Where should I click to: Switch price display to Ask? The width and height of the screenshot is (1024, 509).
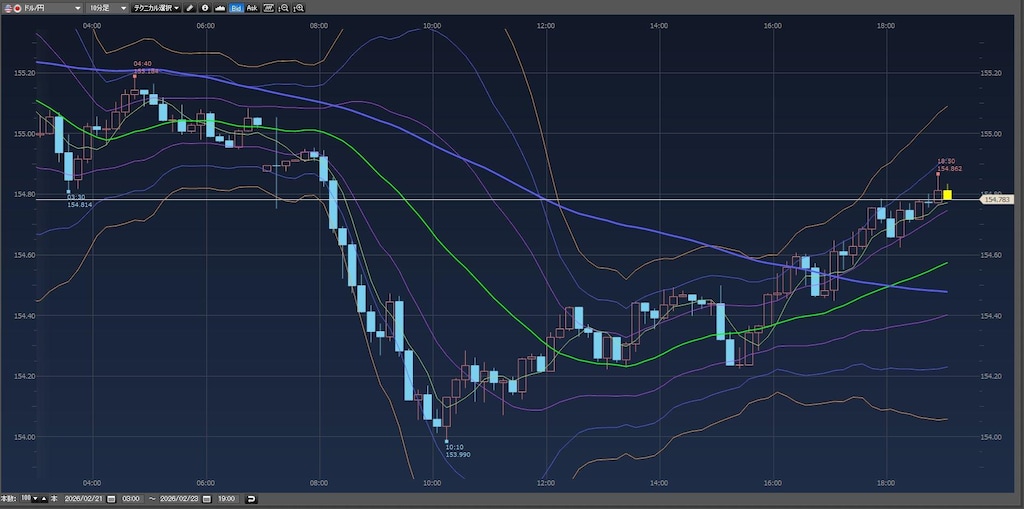click(252, 7)
